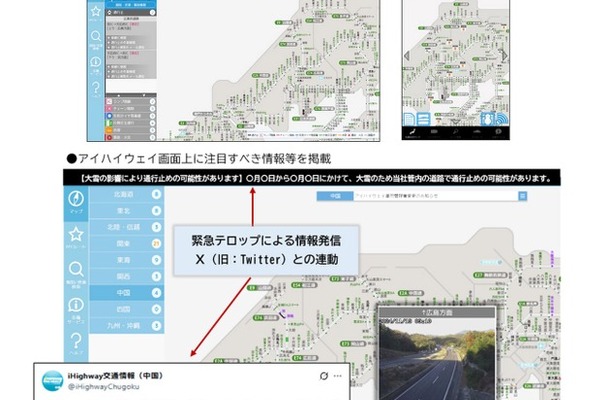Select 四国 region row
The height and width of the screenshot is (400, 610).
tap(127, 309)
